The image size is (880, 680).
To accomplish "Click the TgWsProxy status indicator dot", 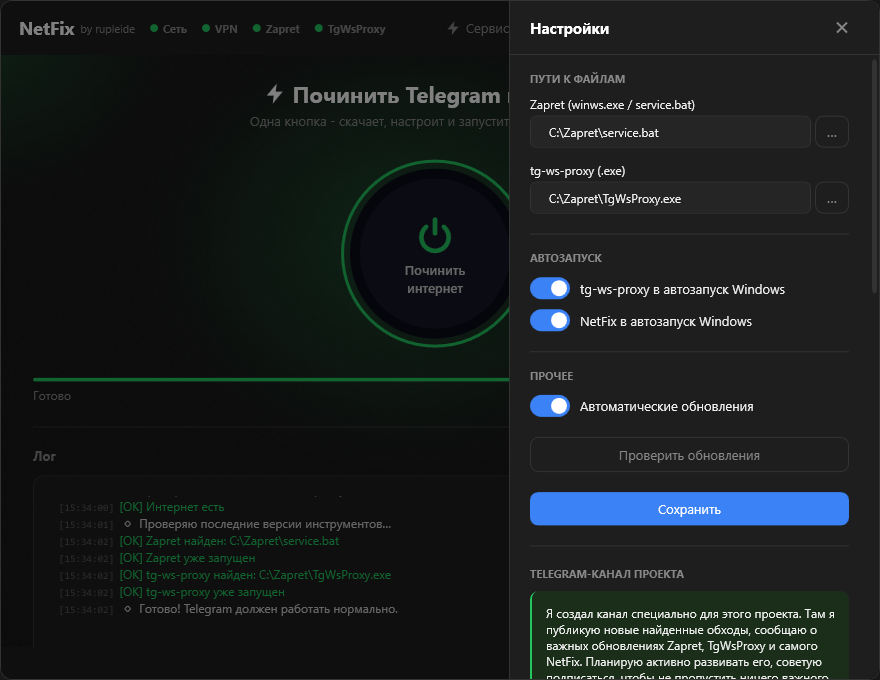I will pos(318,28).
